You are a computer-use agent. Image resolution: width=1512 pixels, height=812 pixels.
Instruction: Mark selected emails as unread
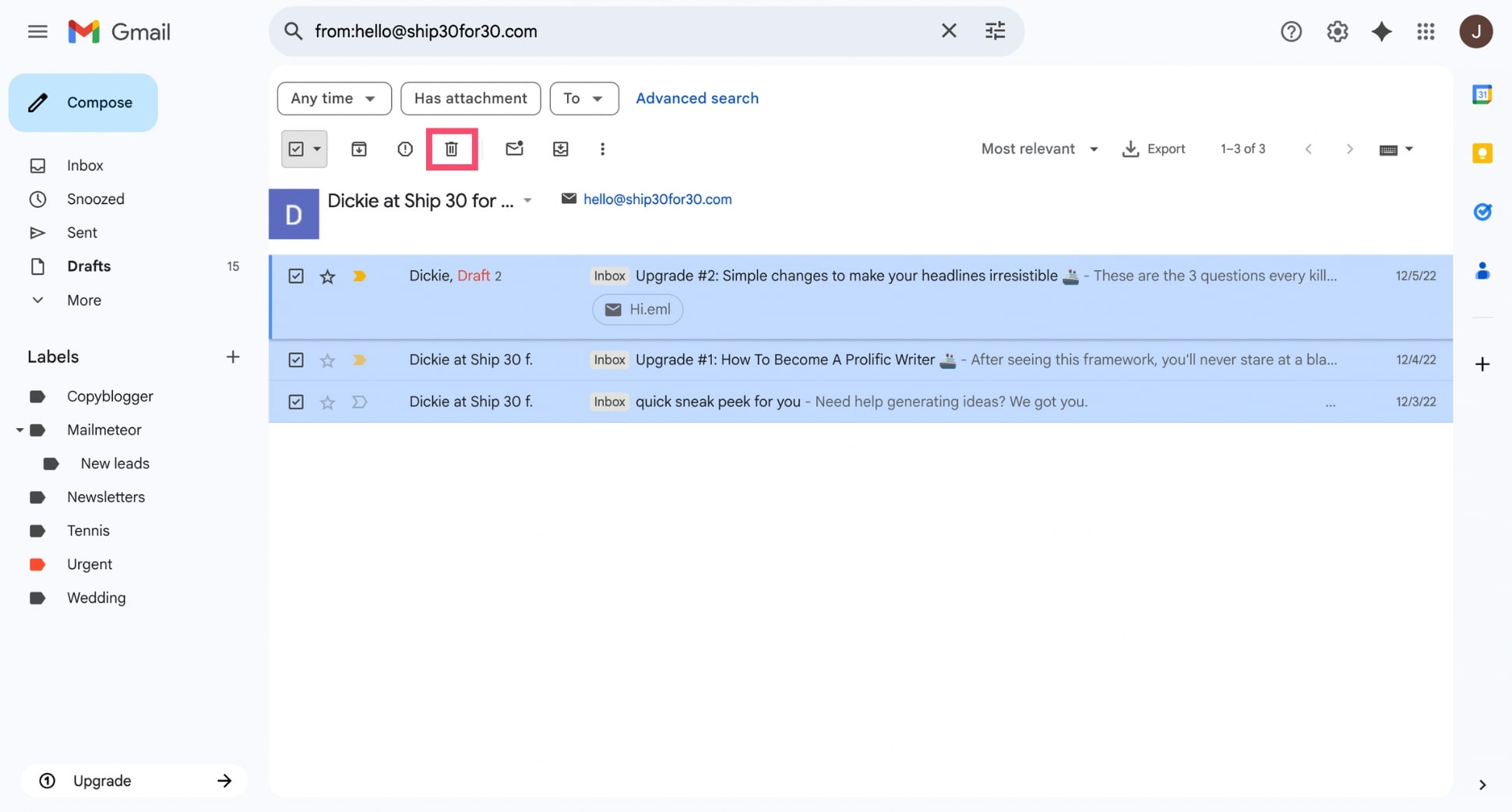(x=513, y=149)
